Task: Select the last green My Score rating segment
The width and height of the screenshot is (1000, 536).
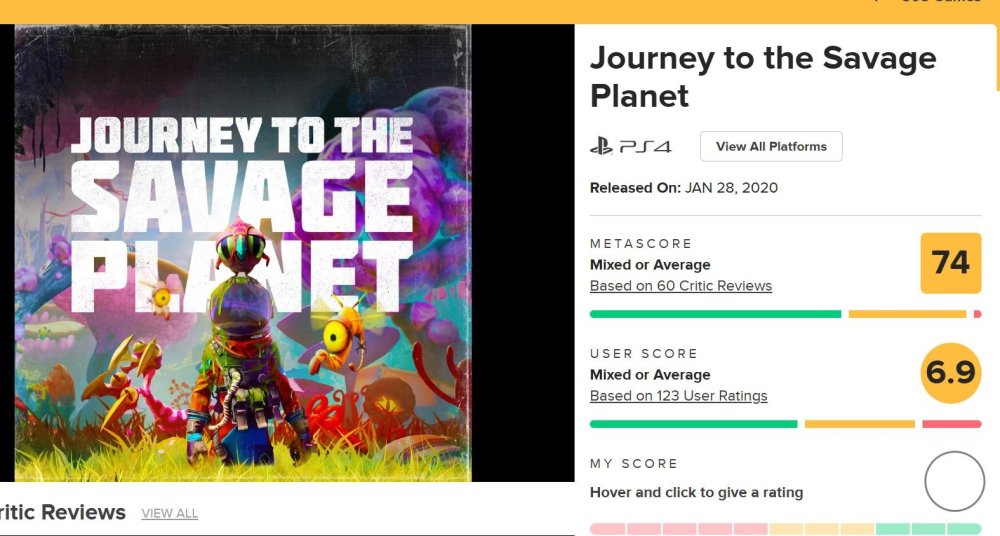Action: [x=964, y=529]
